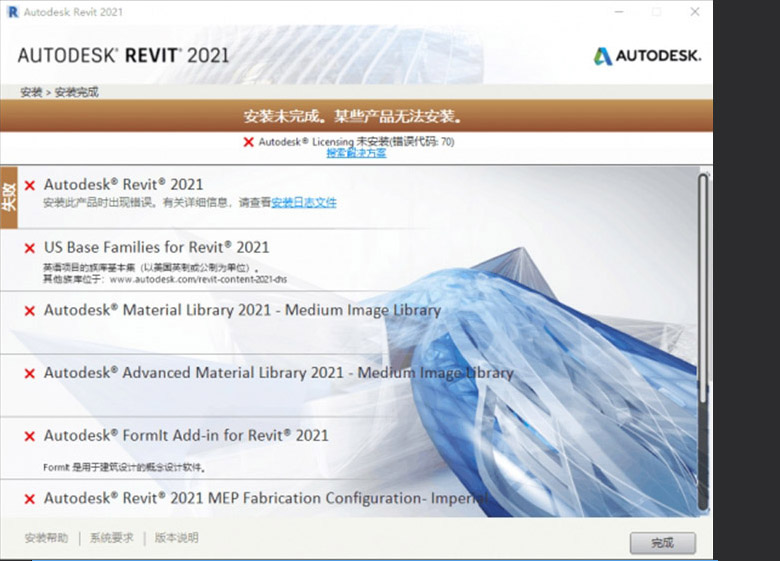Select the Autodesk Revit 2021 product title

coord(123,185)
